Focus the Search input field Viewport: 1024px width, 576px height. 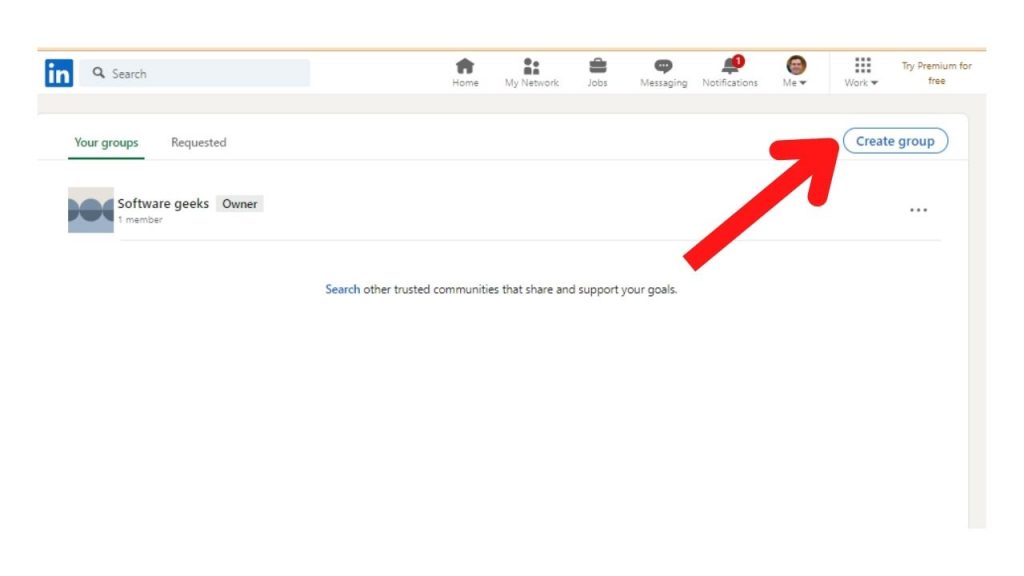click(195, 73)
